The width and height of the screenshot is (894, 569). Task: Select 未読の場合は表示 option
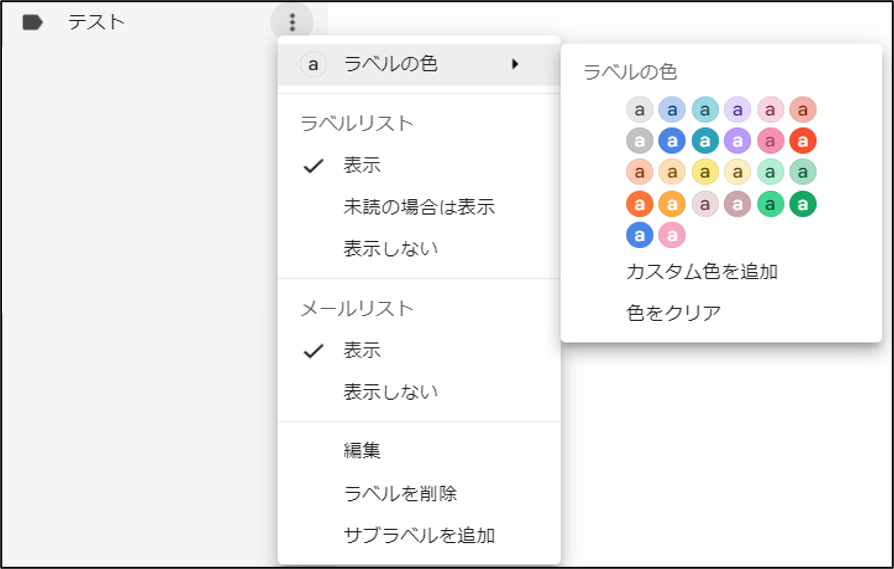coord(419,207)
